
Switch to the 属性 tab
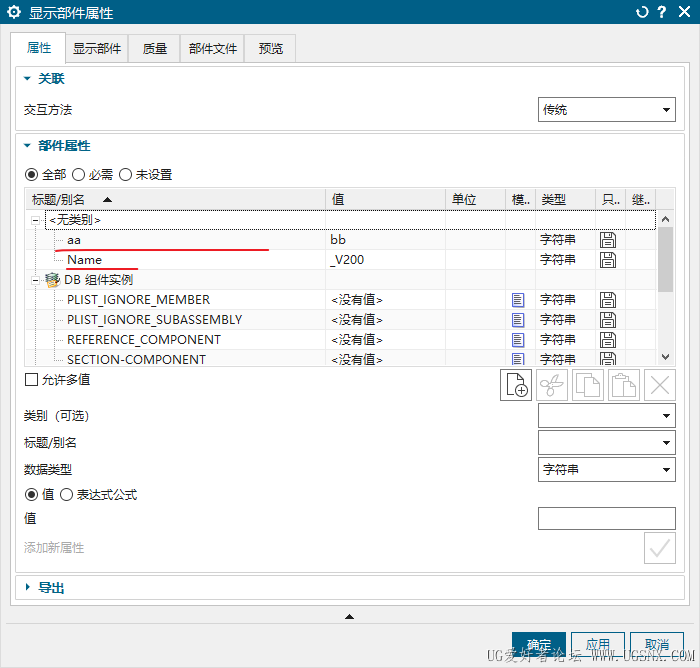tap(38, 48)
